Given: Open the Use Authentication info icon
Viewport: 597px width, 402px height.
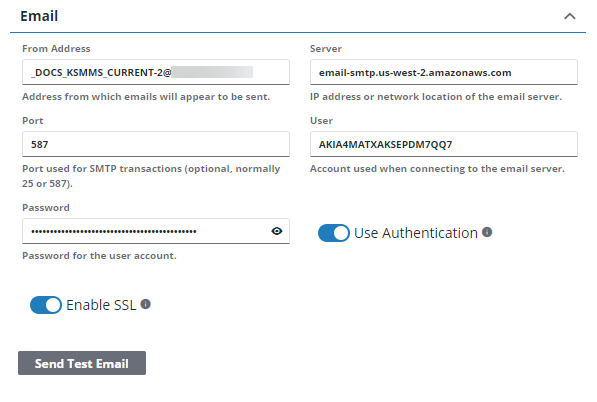Looking at the screenshot, I should coord(487,232).
